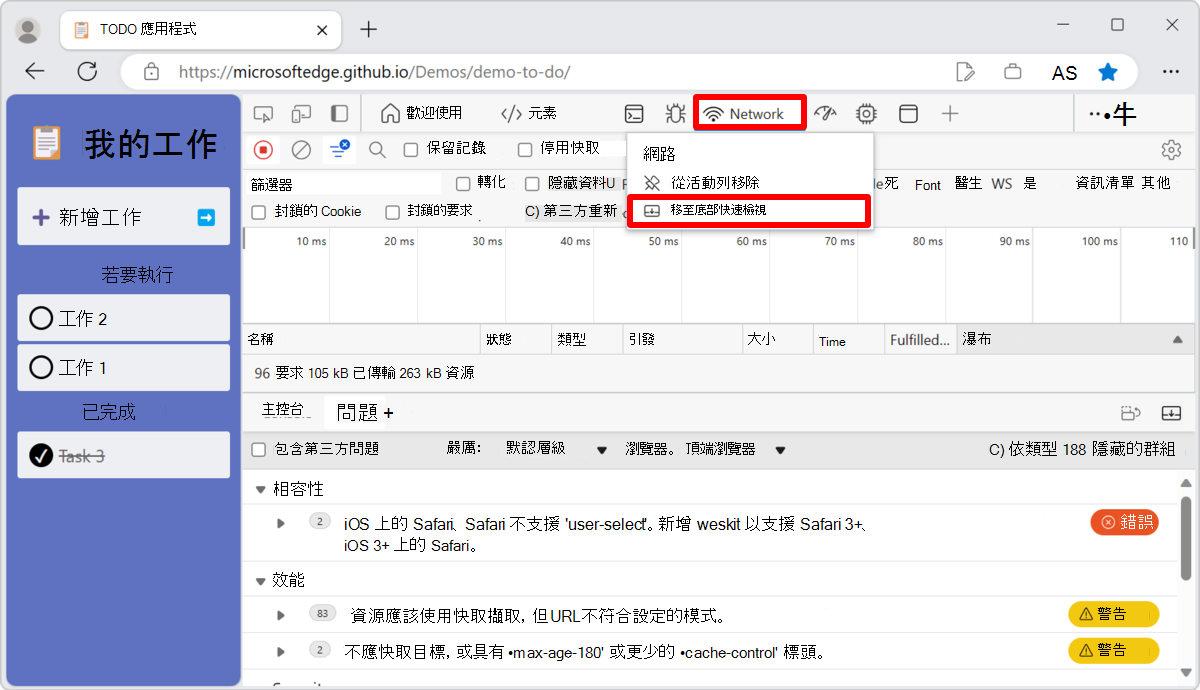Image resolution: width=1200 pixels, height=690 pixels.
Task: Open the network search magnifier
Action: coord(376,149)
